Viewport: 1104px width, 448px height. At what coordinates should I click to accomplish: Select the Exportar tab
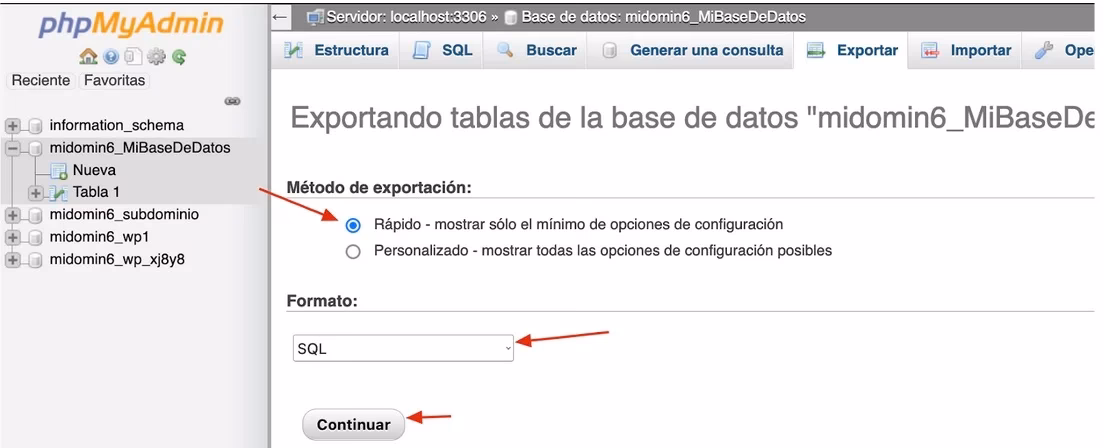coord(851,51)
